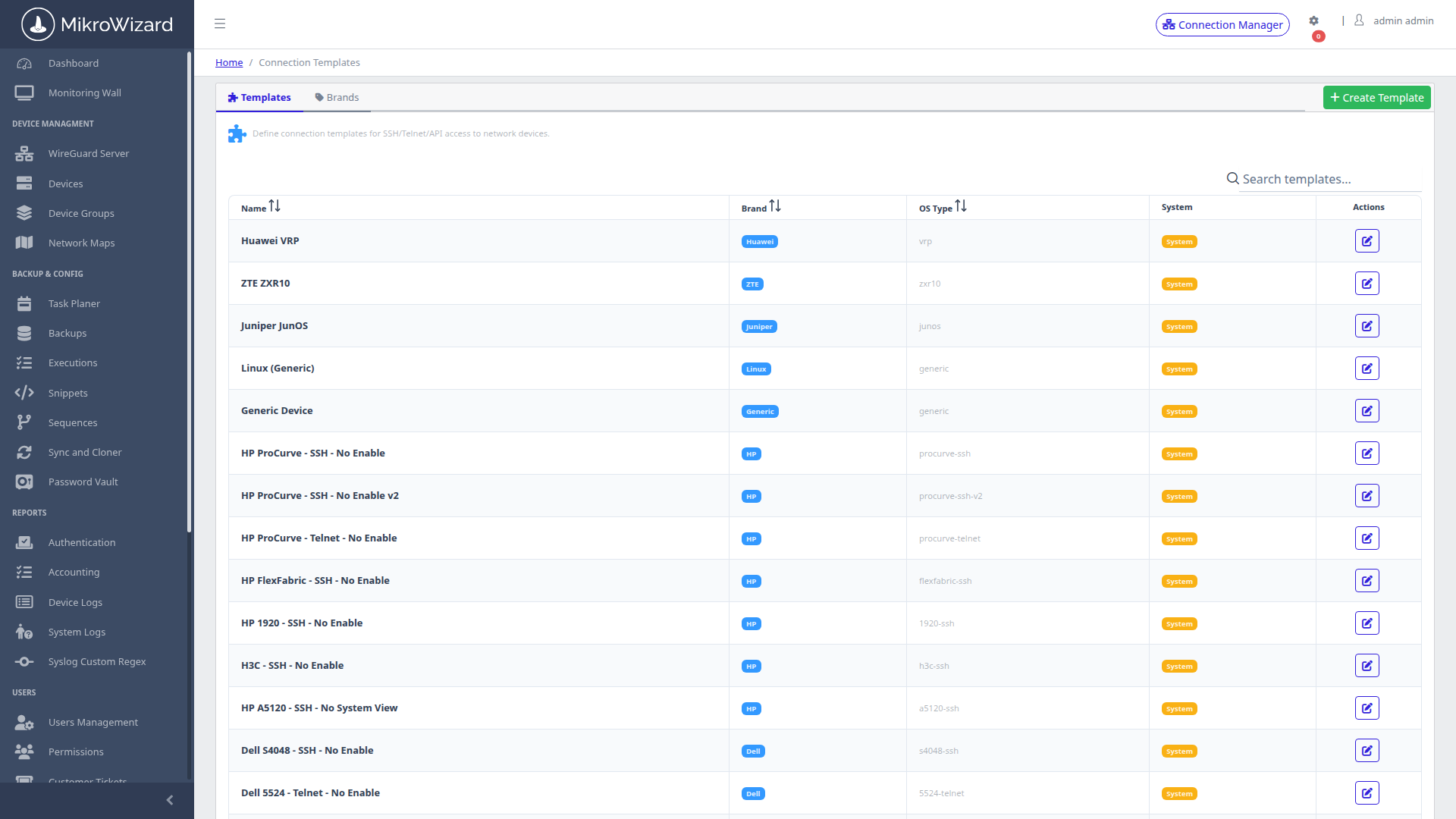Edit the HP 1920 SSH template

1367,623
